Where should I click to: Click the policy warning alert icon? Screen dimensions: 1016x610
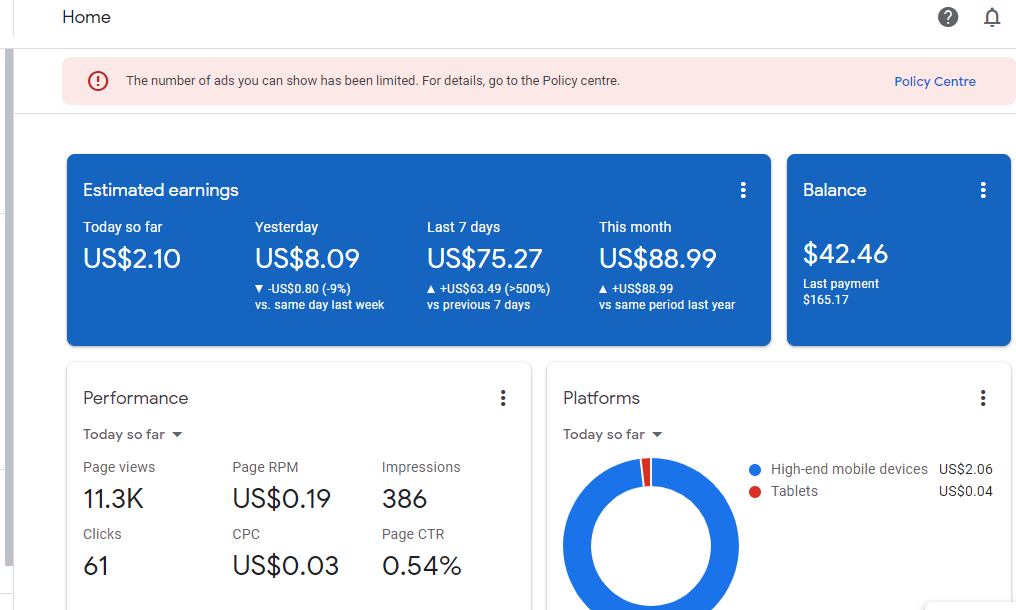point(97,81)
